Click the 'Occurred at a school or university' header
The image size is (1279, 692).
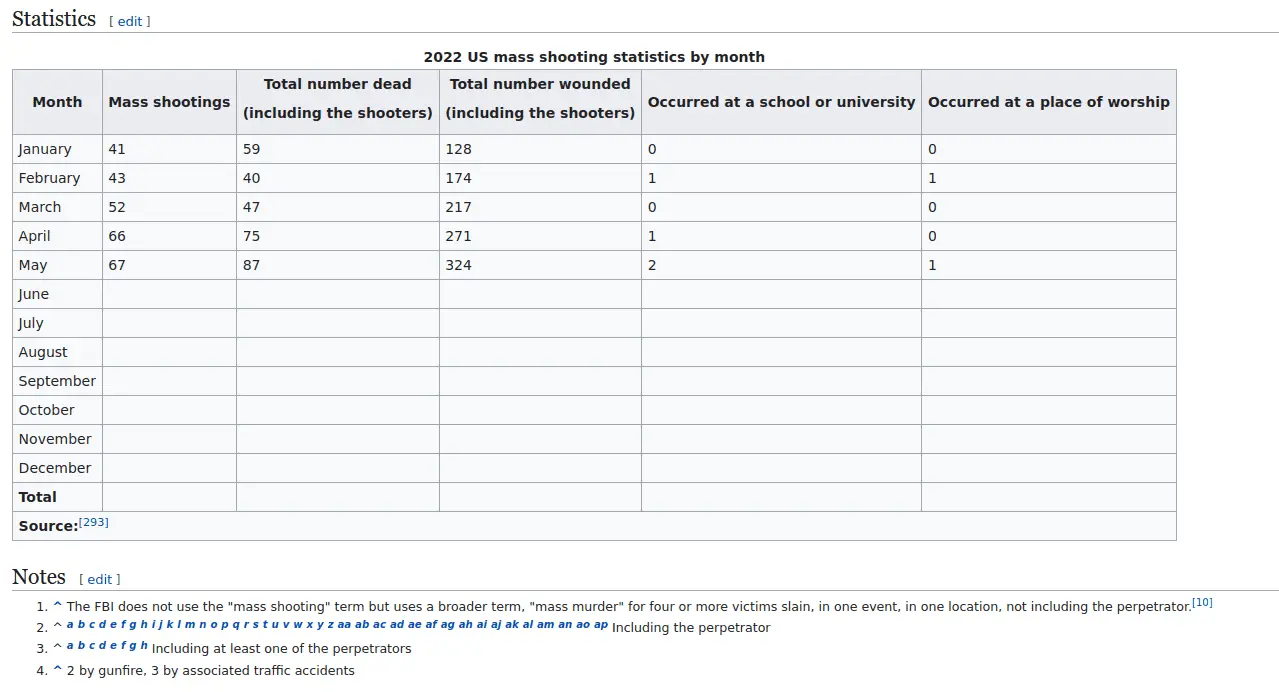[x=781, y=102]
